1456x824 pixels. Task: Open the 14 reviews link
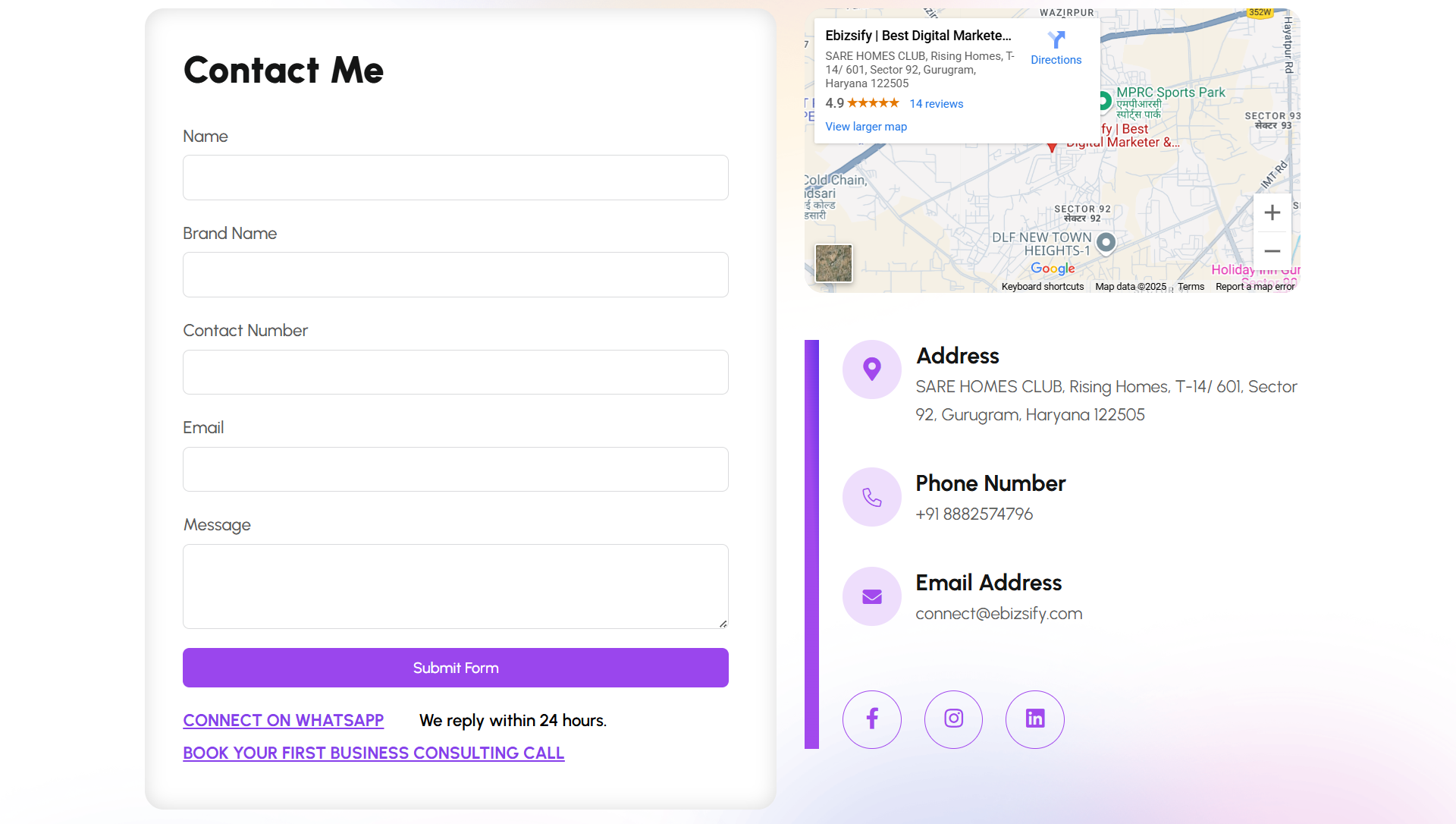point(937,104)
